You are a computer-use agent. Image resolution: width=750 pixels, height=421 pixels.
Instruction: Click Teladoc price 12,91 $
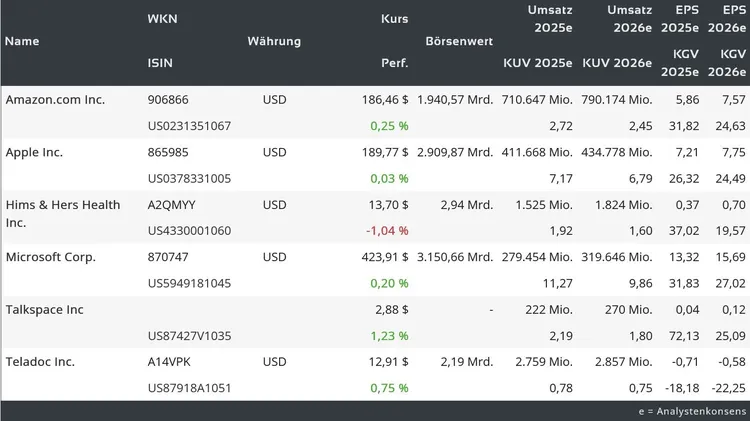[388, 362]
